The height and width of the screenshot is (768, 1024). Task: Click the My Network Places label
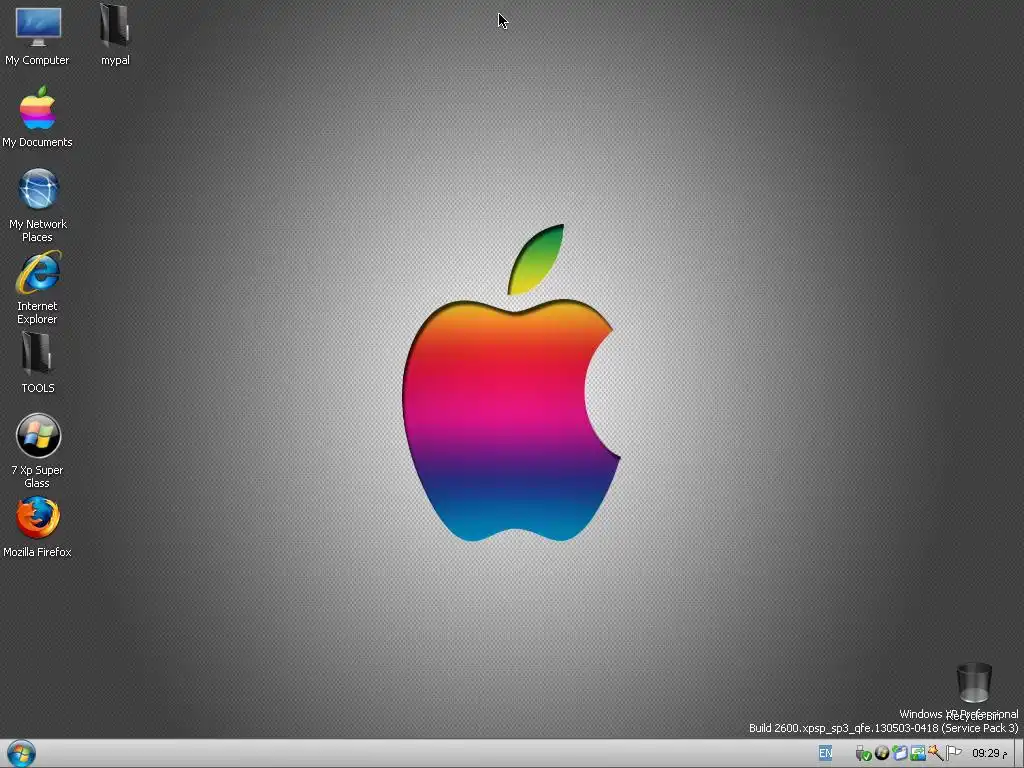click(38, 231)
